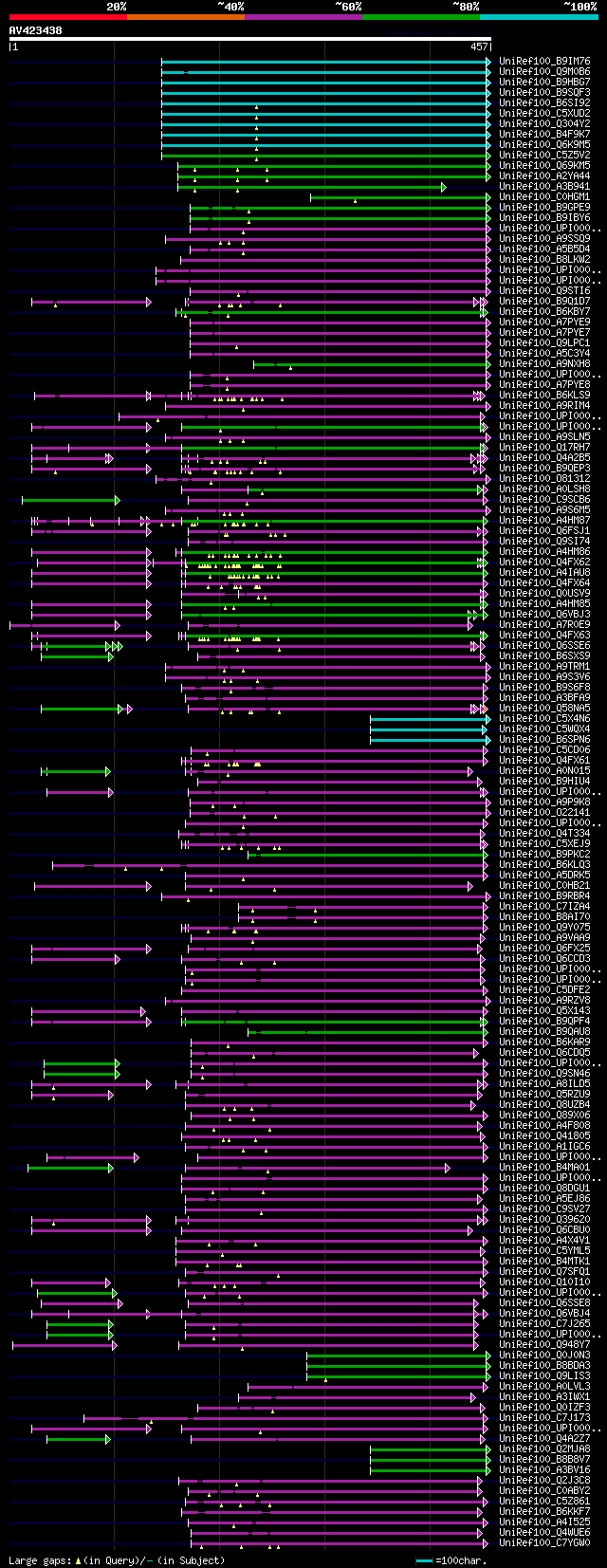Open the UniRef100_A0N015 hit
The height and width of the screenshot is (1568, 607).
pos(544,771)
